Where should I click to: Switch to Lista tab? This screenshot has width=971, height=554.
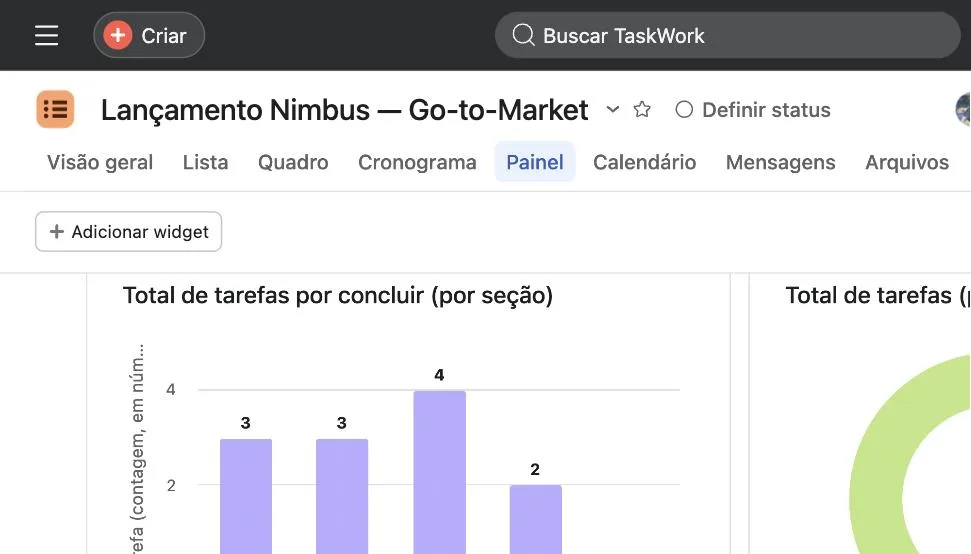coord(206,162)
